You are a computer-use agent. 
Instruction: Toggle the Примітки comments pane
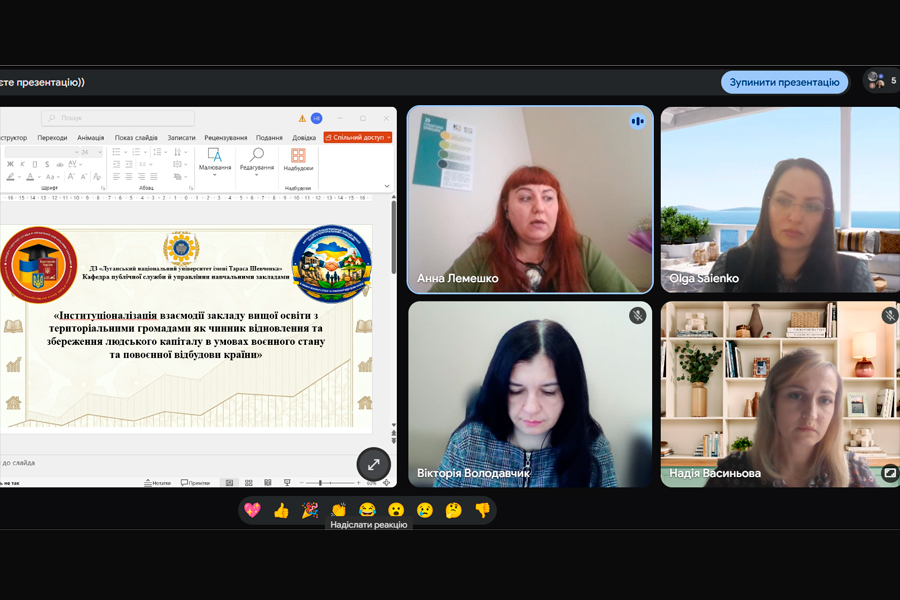(x=195, y=483)
